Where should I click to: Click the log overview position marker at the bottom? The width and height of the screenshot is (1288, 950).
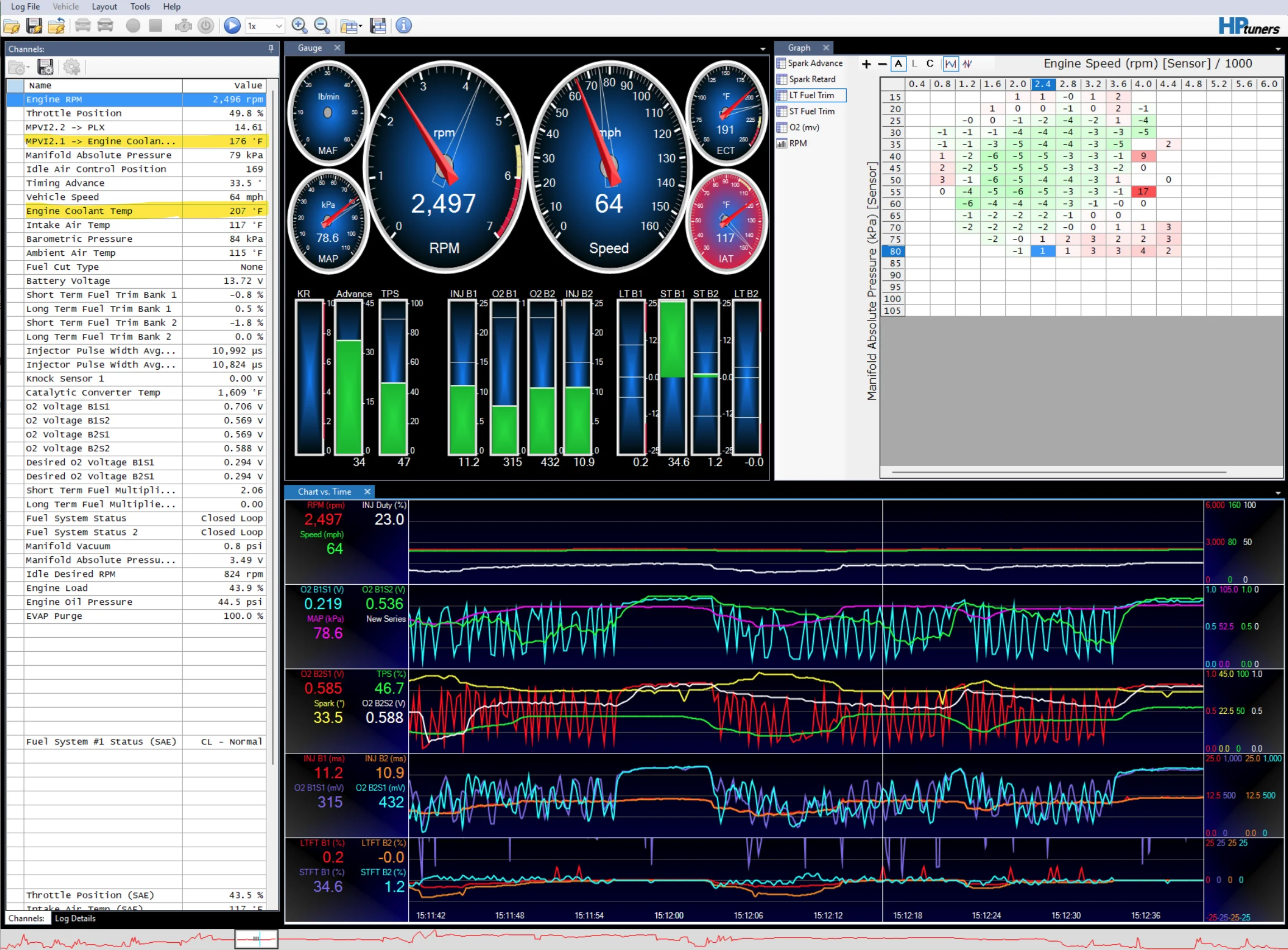(256, 938)
